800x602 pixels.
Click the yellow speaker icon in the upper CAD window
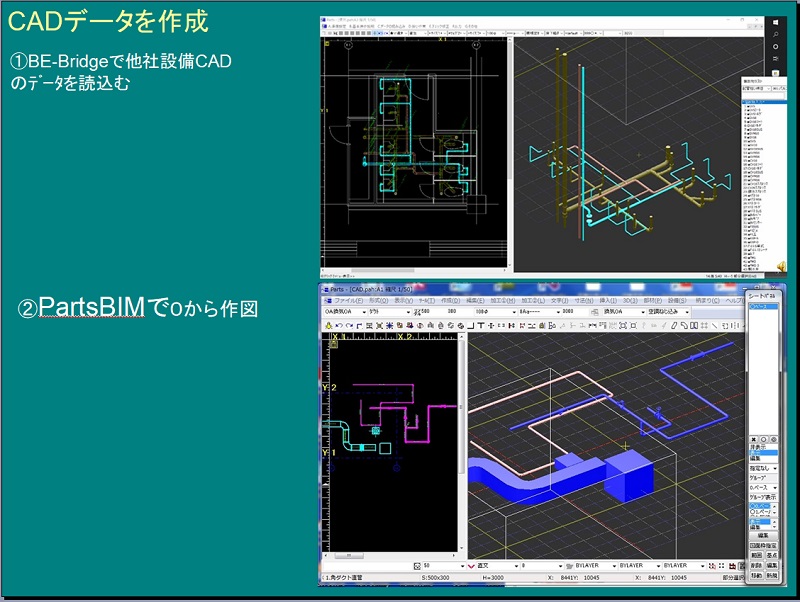[781, 266]
